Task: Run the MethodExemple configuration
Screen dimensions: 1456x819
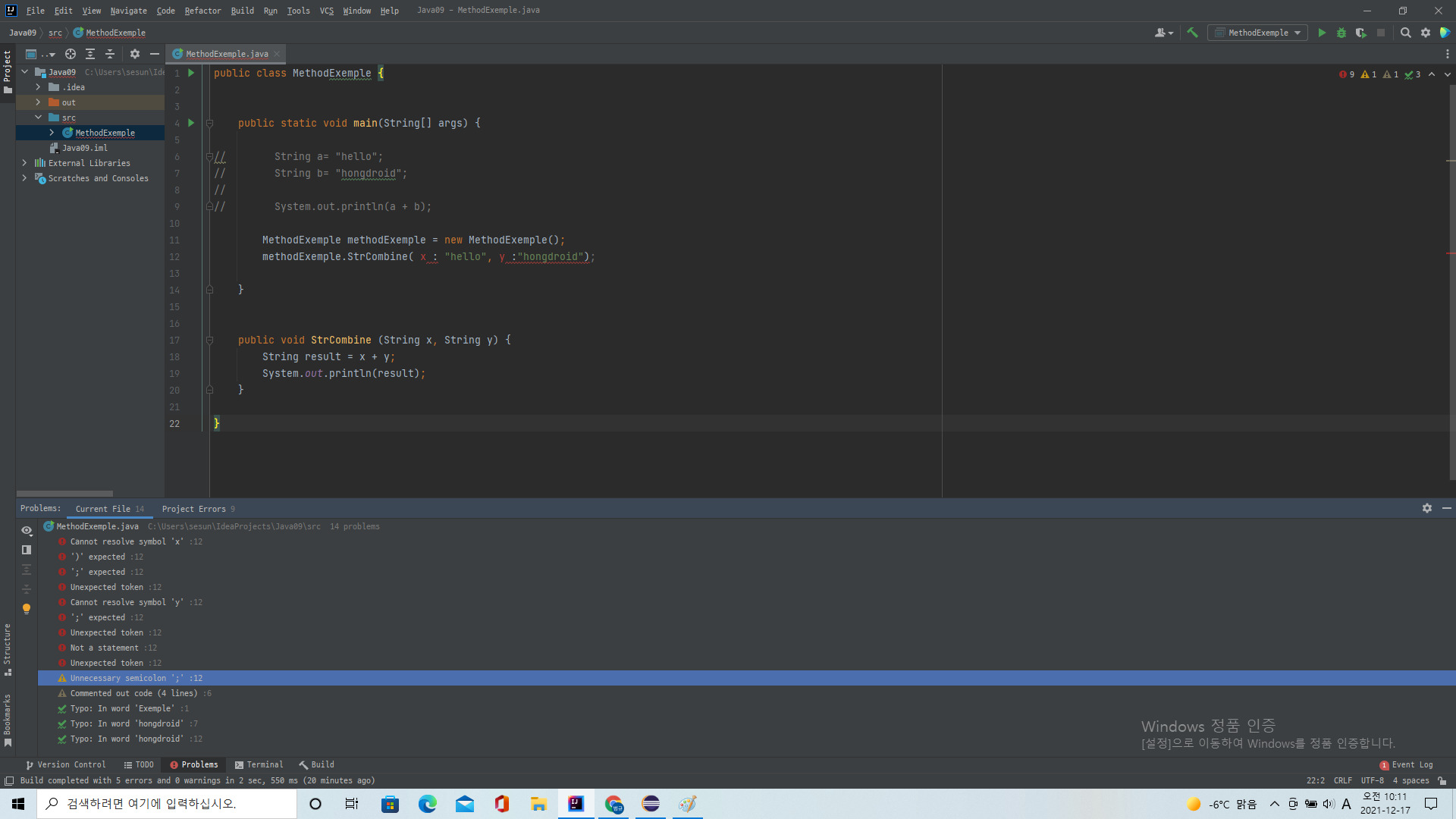Action: pyautogui.click(x=1322, y=33)
